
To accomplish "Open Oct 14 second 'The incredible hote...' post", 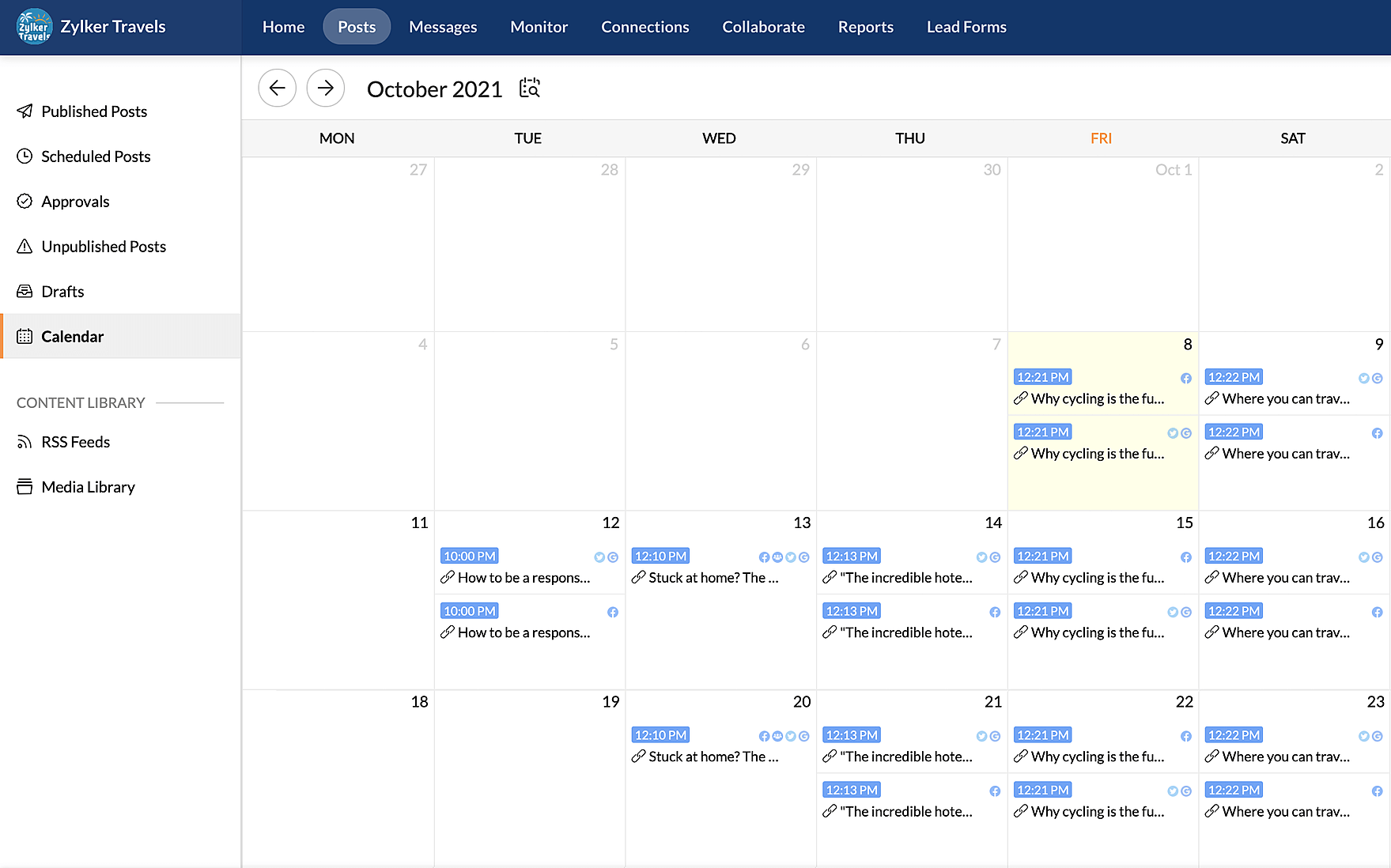I will click(x=906, y=632).
